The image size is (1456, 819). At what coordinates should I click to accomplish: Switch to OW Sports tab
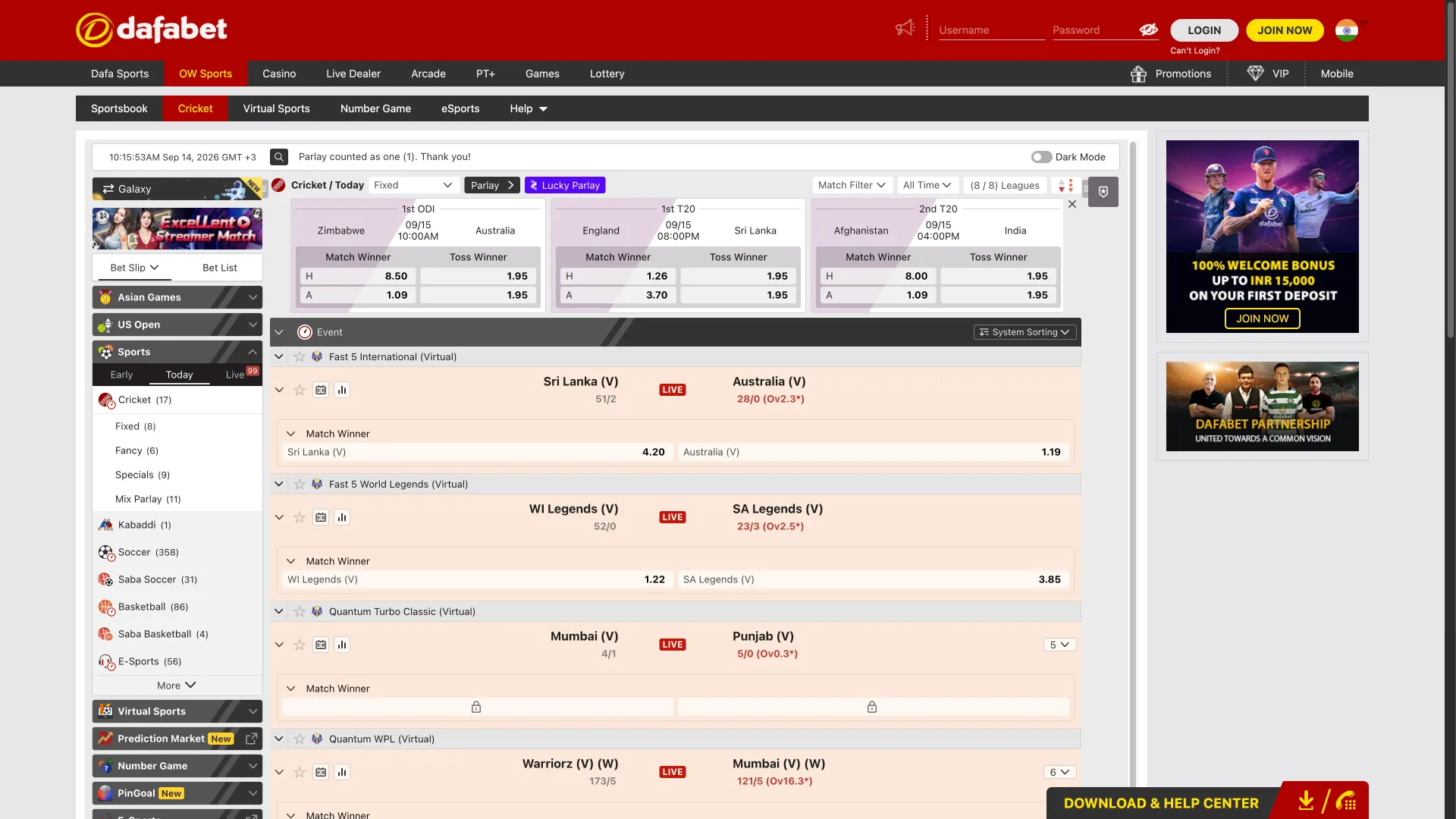click(x=206, y=74)
